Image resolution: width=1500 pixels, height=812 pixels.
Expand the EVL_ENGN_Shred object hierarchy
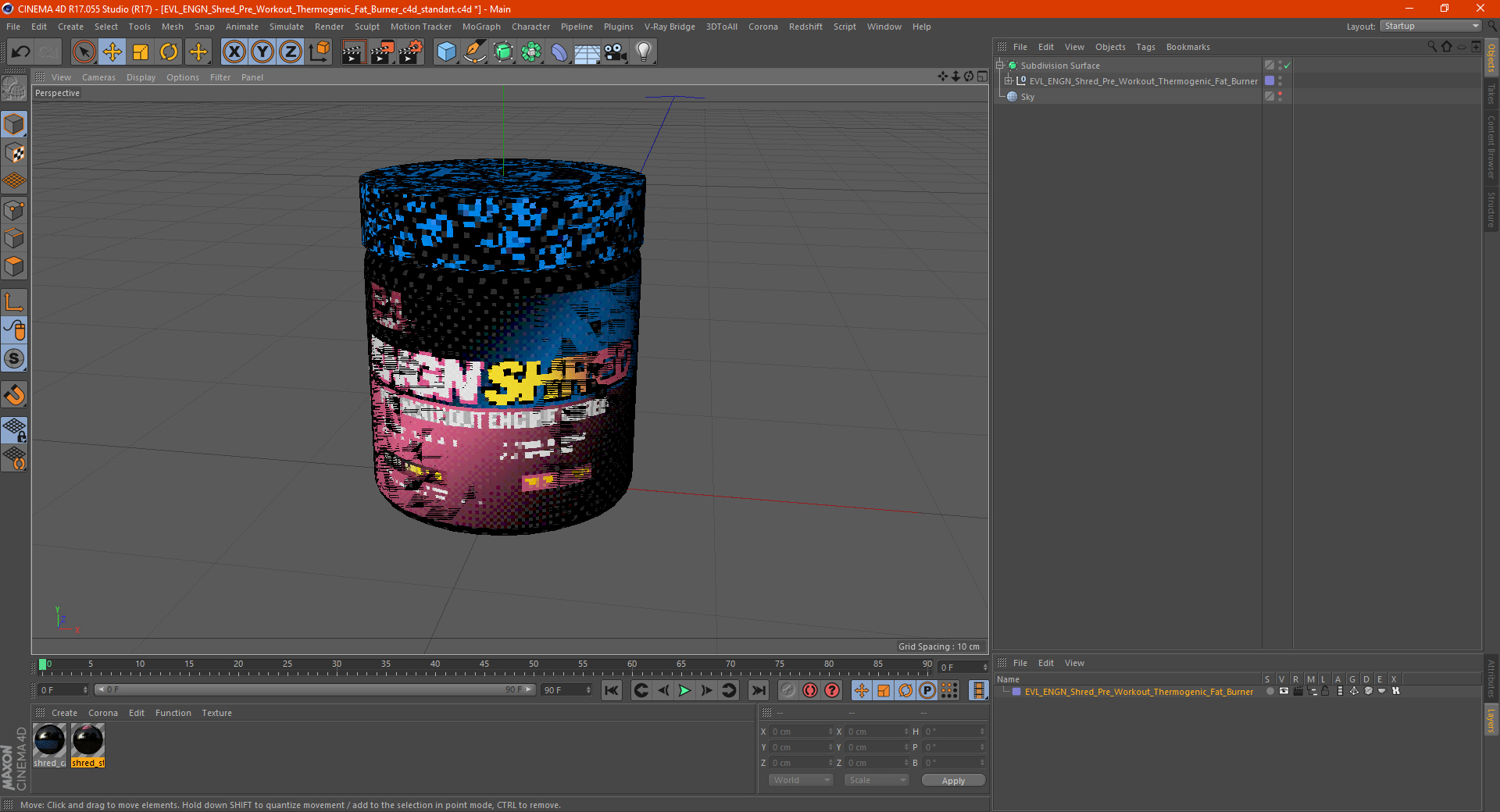coord(1009,81)
